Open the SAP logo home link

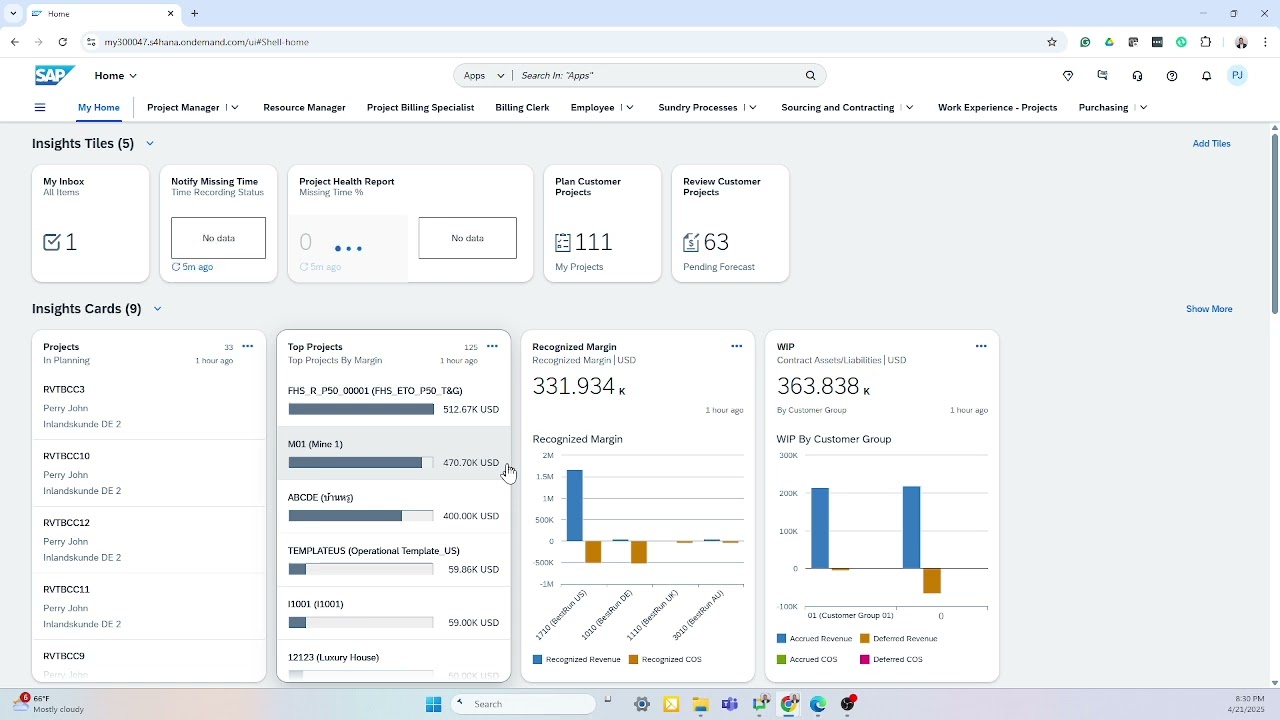point(55,75)
